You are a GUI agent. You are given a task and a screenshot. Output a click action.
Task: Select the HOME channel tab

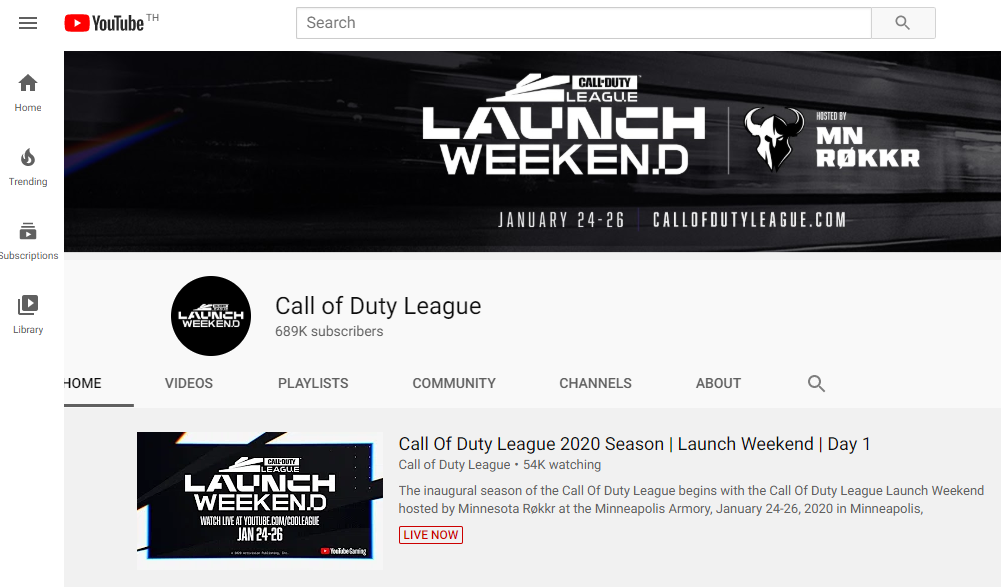[83, 383]
